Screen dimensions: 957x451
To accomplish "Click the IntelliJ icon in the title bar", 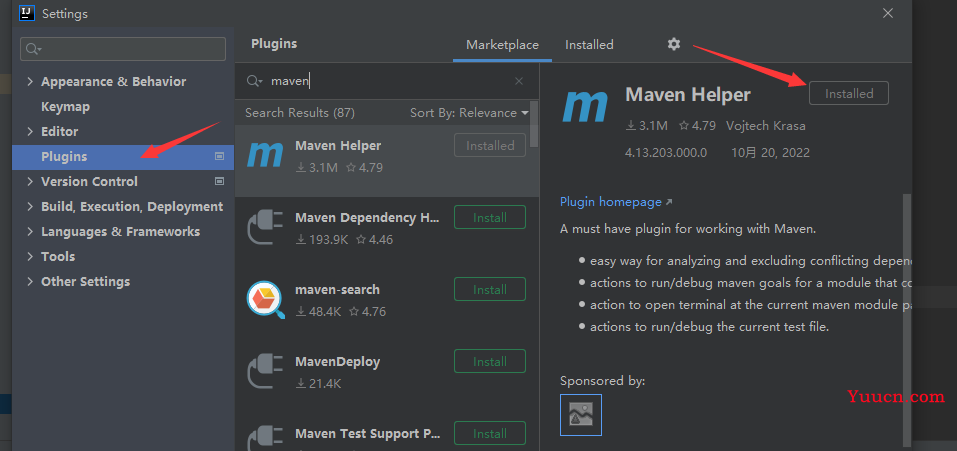I will tap(26, 13).
